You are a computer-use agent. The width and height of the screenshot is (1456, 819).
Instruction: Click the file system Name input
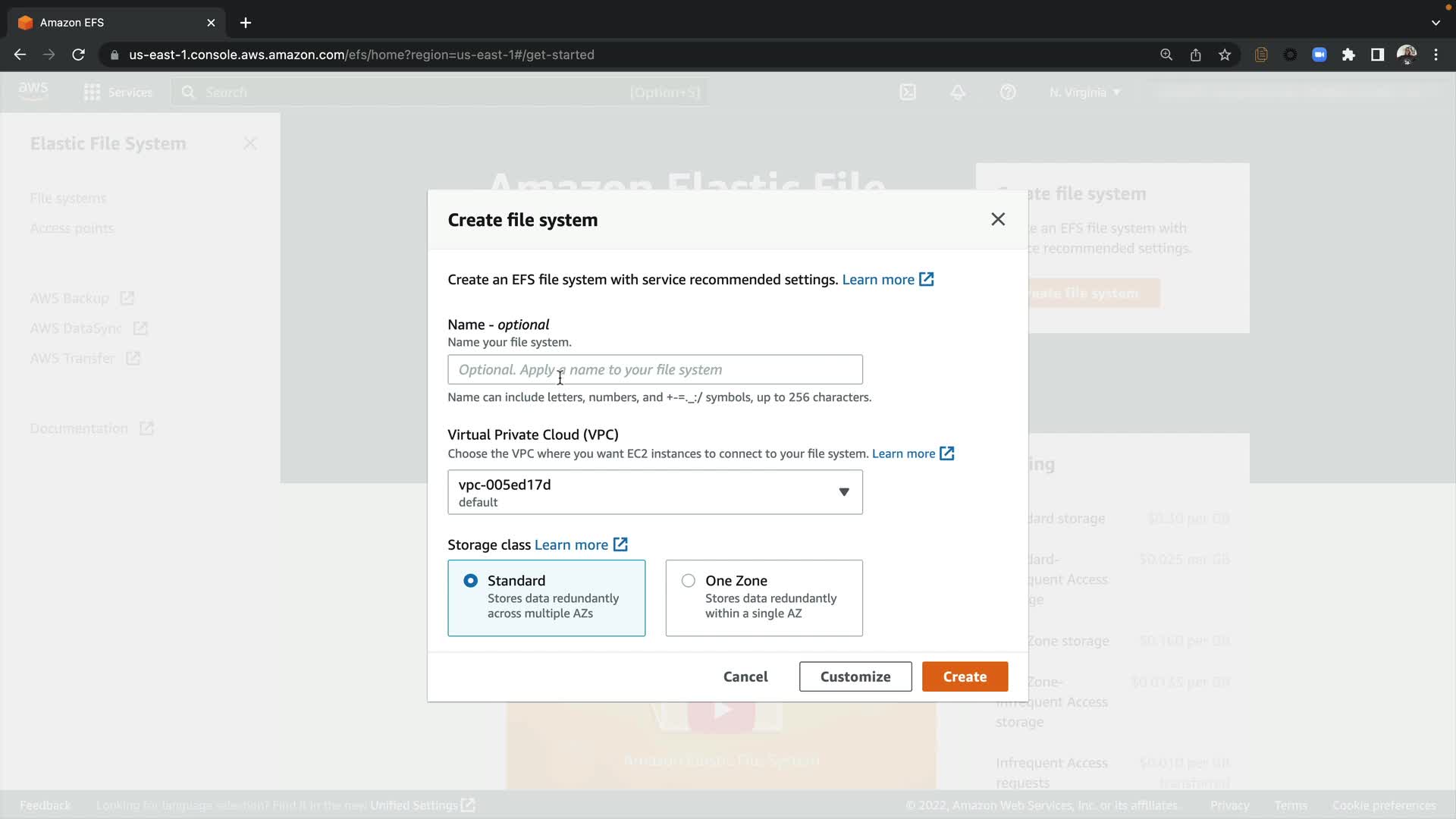(654, 370)
